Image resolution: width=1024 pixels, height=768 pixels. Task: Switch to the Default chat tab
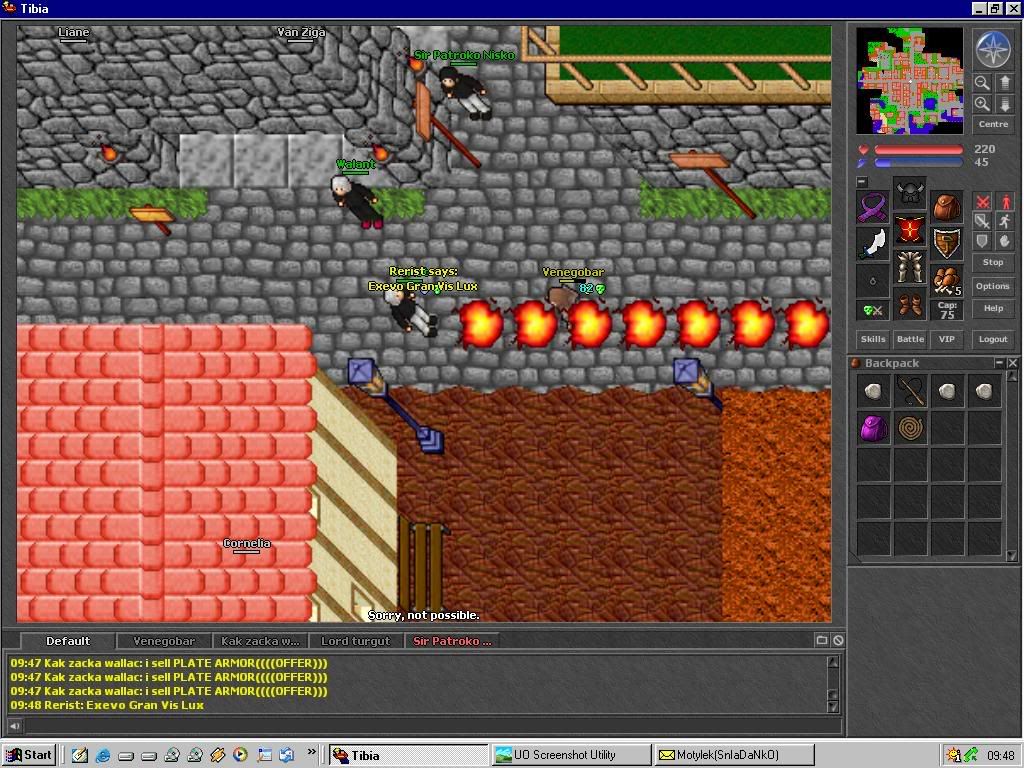point(68,641)
